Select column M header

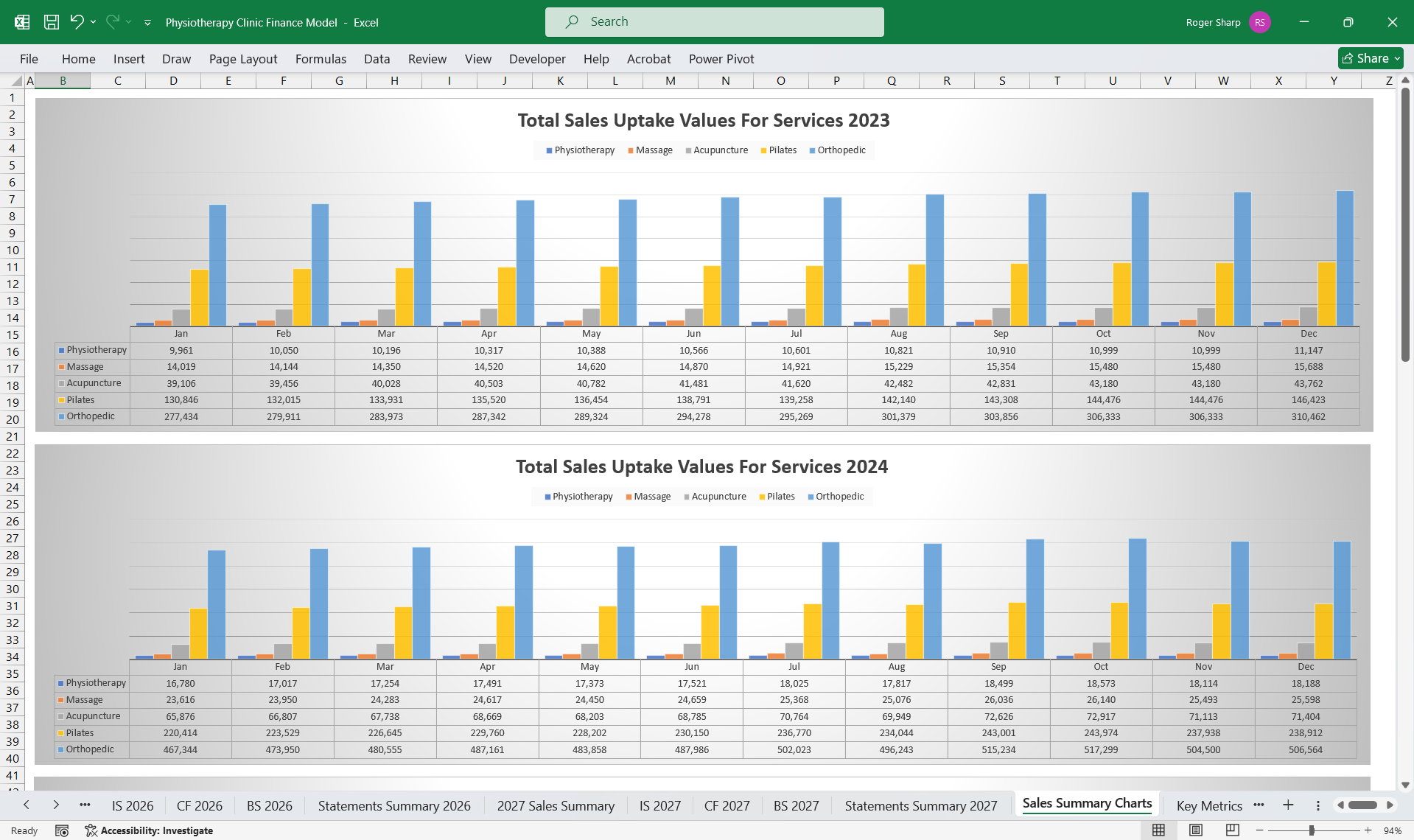671,81
